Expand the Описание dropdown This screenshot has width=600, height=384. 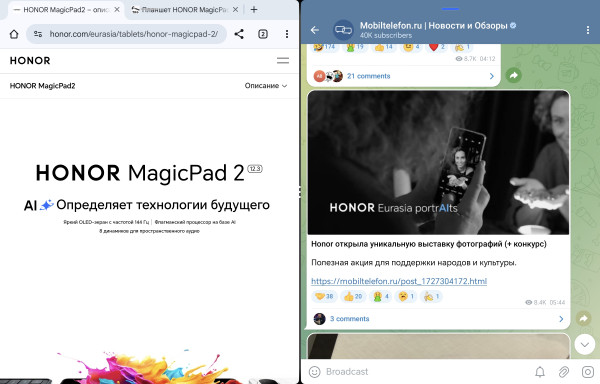click(266, 86)
